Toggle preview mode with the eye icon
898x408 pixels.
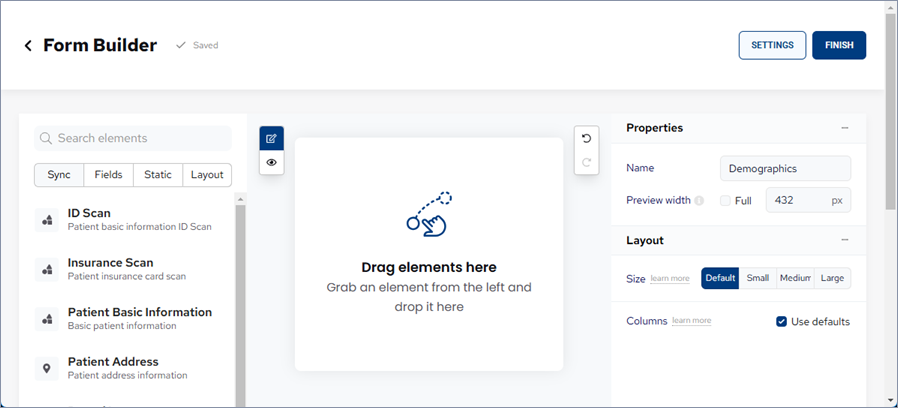[x=271, y=162]
